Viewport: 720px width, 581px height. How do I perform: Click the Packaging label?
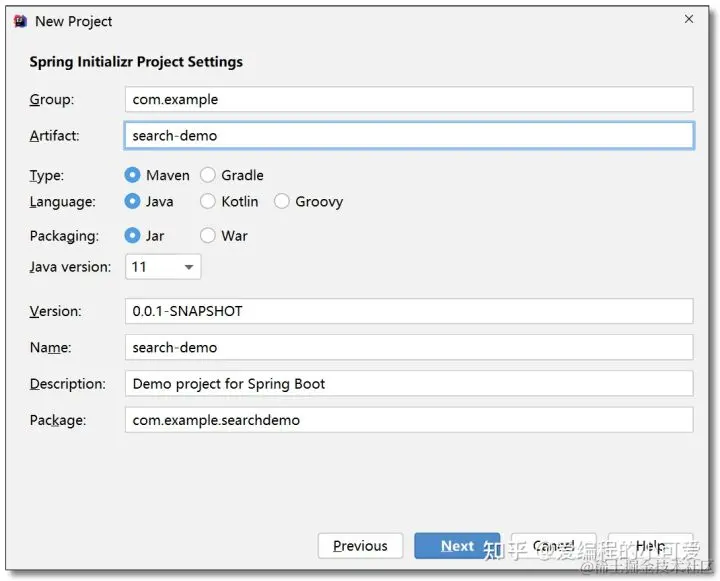click(x=64, y=236)
